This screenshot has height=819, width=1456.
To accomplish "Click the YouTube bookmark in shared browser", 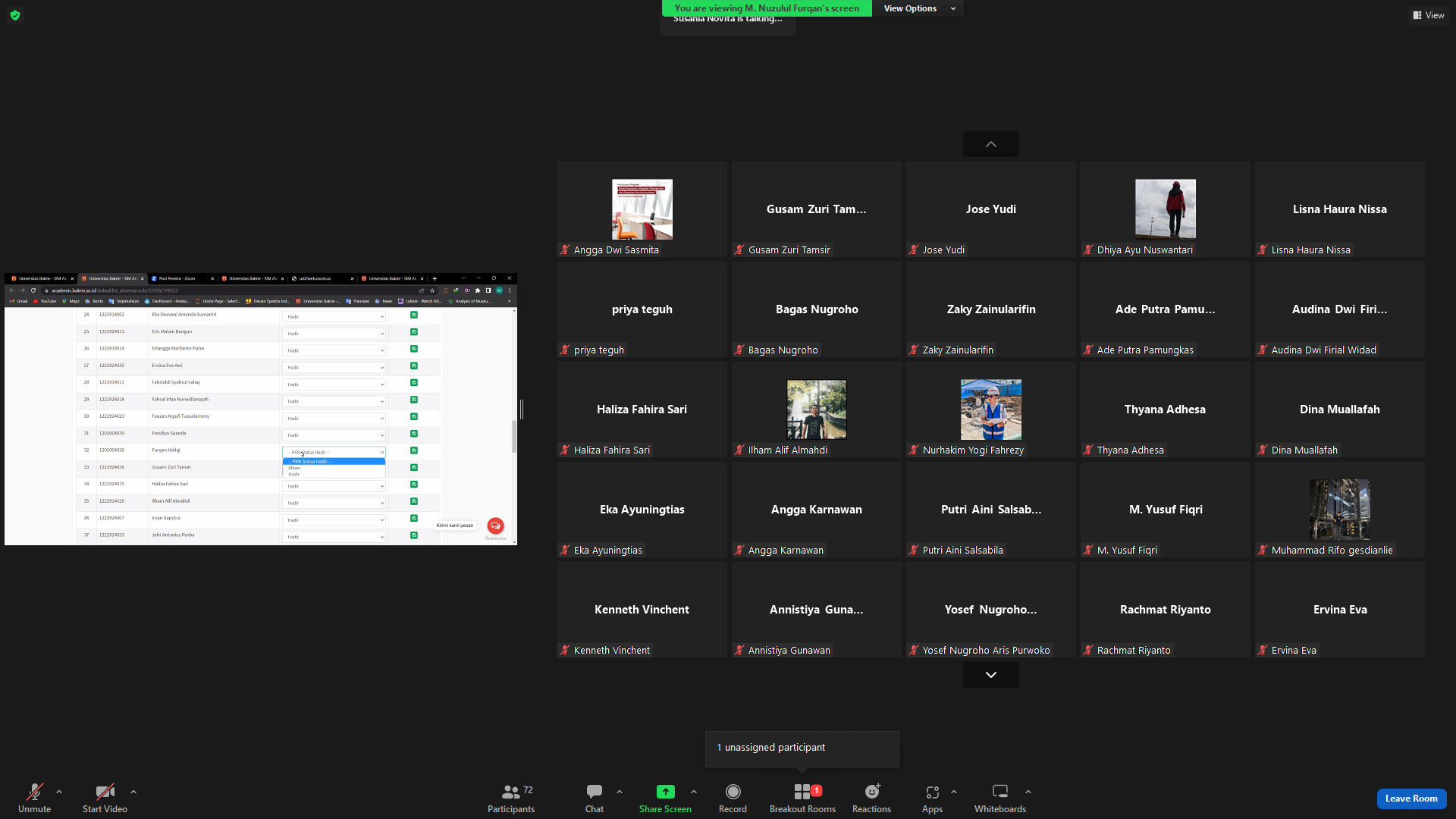I will pos(45,301).
